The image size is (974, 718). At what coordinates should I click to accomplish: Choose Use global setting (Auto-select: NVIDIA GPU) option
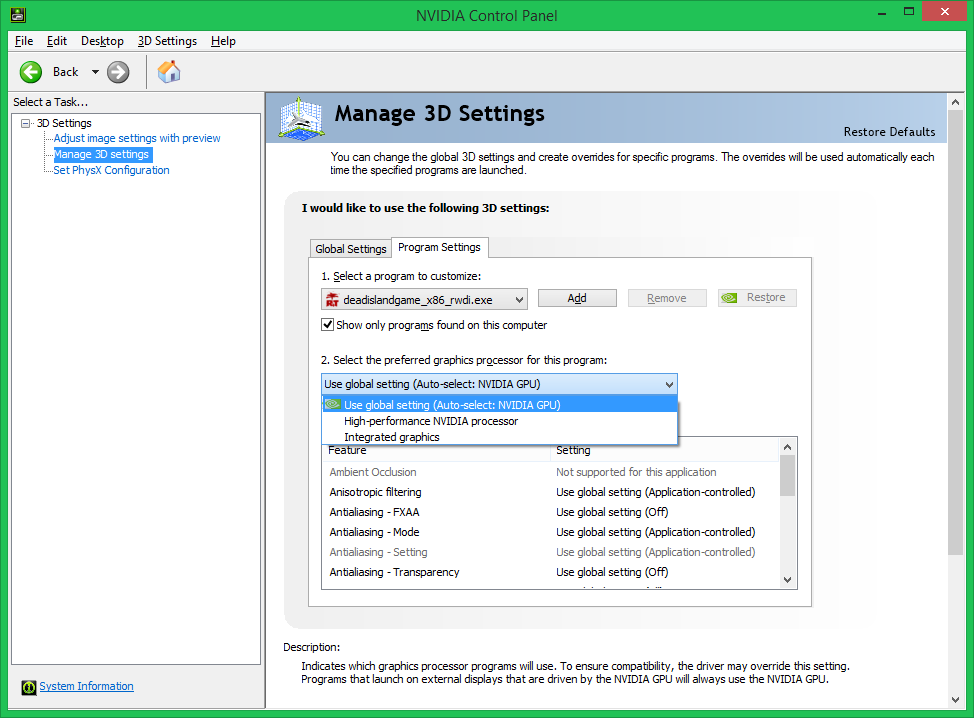(x=499, y=405)
